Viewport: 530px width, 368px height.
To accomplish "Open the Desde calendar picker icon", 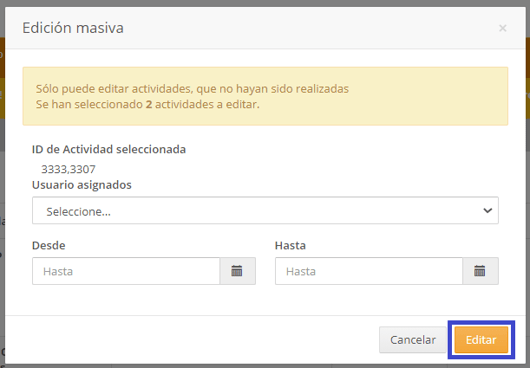I will (x=238, y=271).
